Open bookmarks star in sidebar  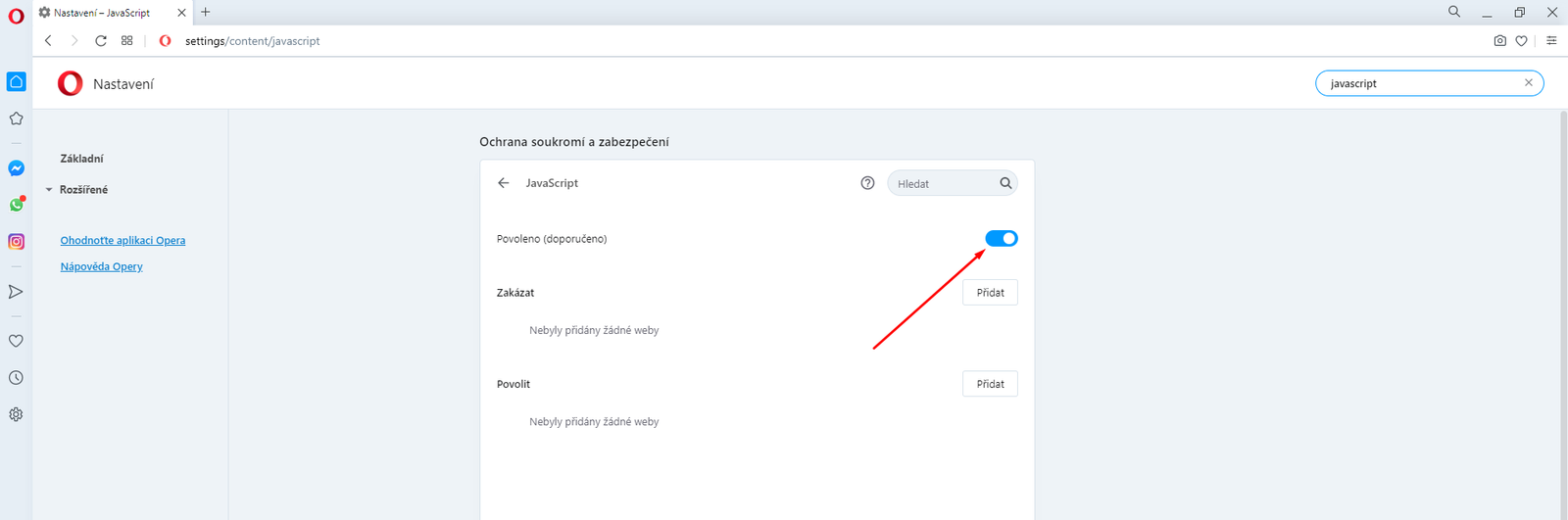[x=16, y=118]
